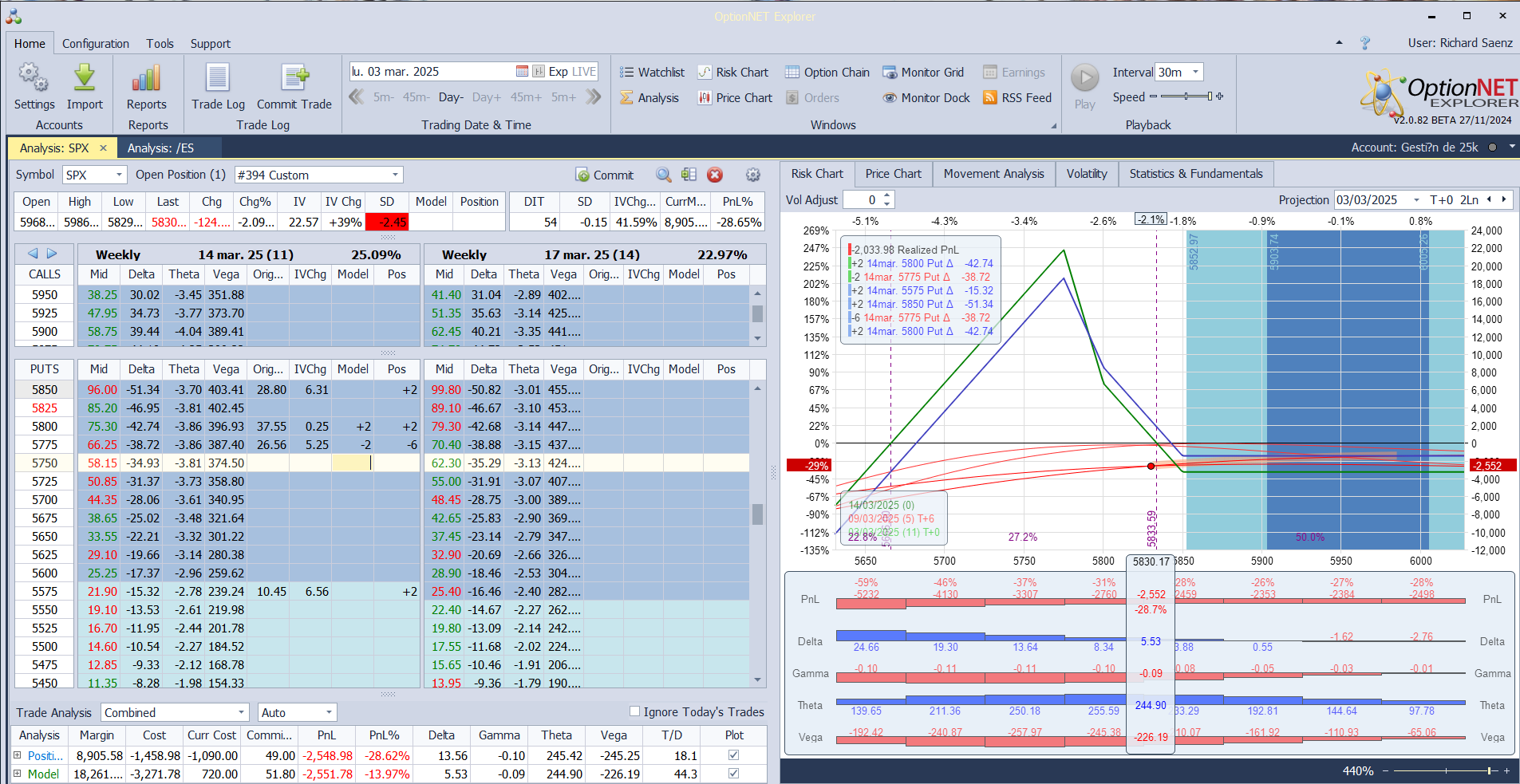Adjust the chart zoom slider at 440%
The width and height of the screenshot is (1520, 784).
pos(1445,770)
